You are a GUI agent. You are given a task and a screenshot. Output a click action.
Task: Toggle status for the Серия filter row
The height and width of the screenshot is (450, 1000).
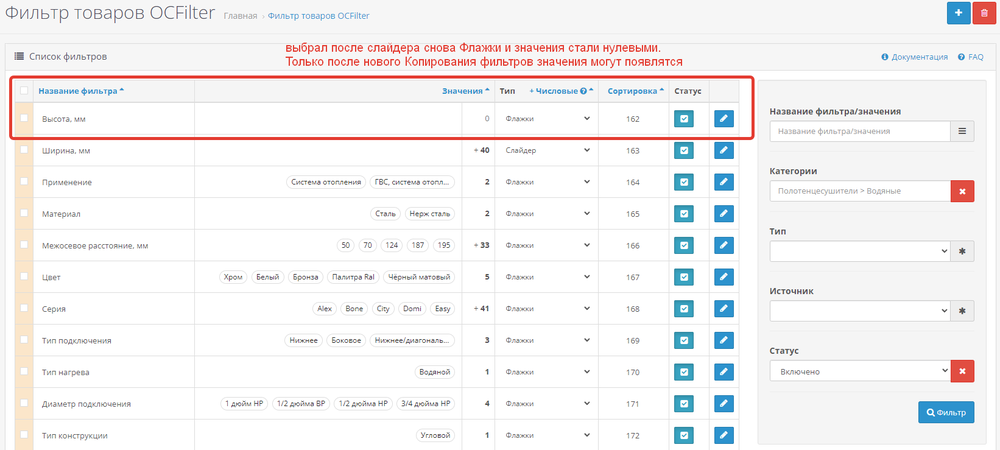click(684, 309)
